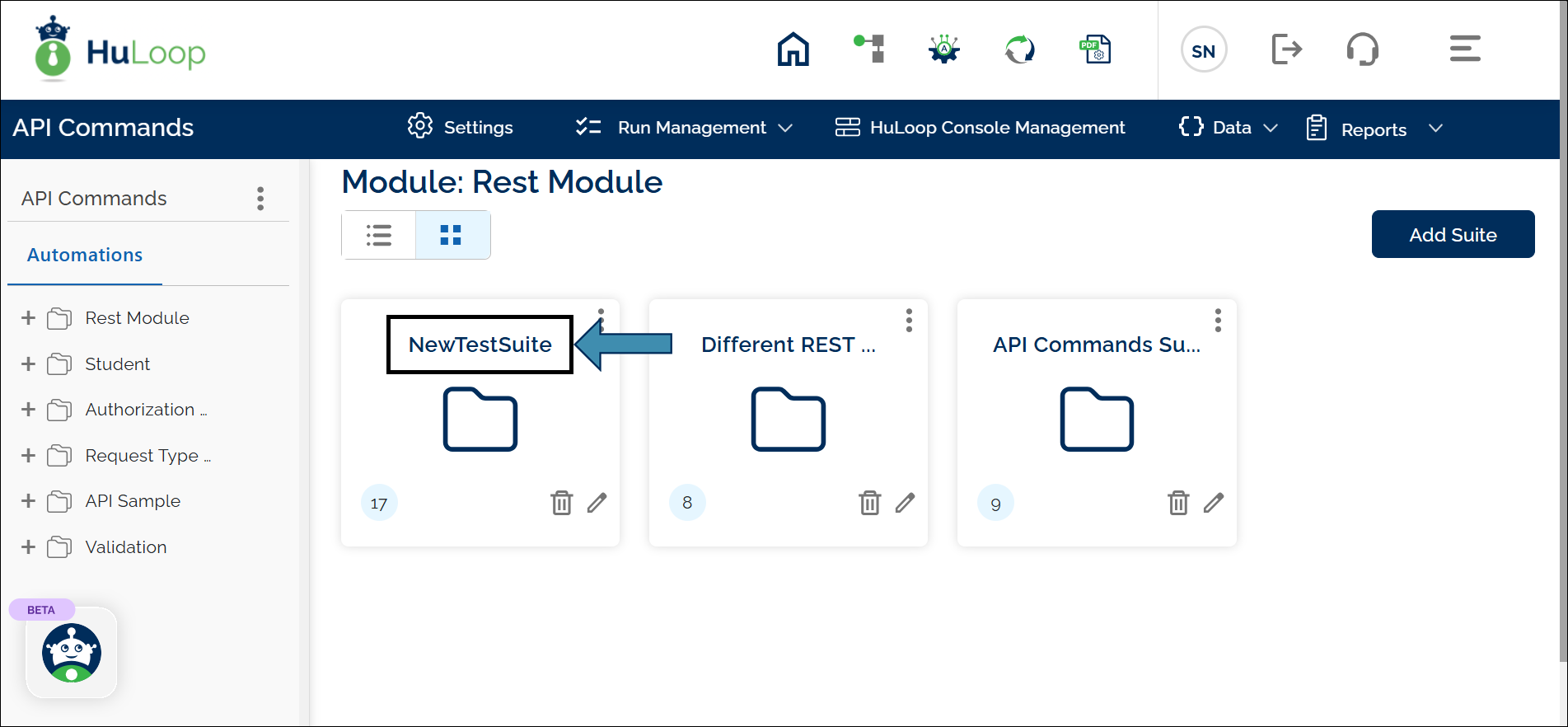1568x727 pixels.
Task: Click the green refresh sync icon
Action: tap(1019, 49)
